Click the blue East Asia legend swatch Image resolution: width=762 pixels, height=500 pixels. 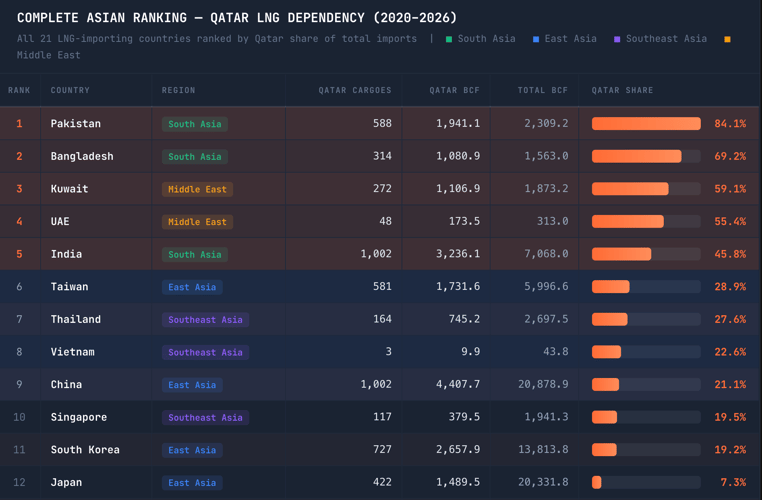coord(536,39)
